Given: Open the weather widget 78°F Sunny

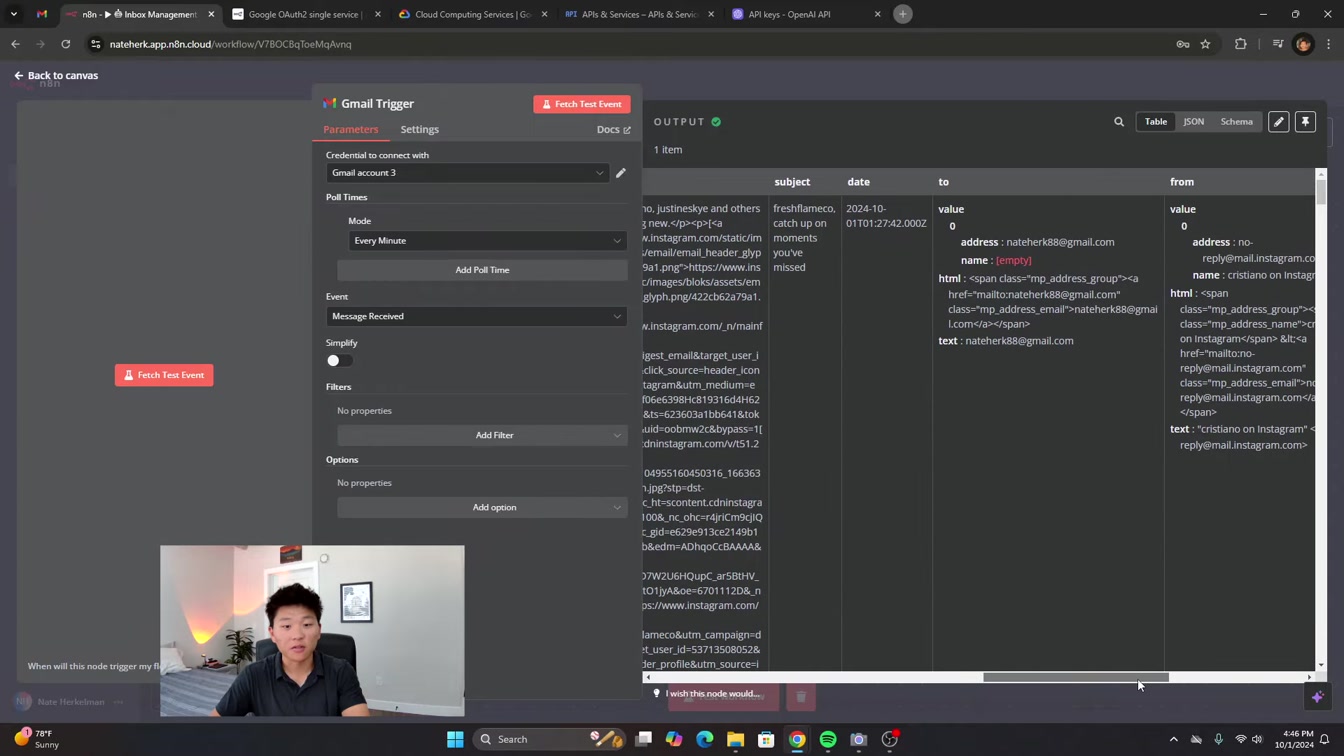Looking at the screenshot, I should tap(36, 739).
